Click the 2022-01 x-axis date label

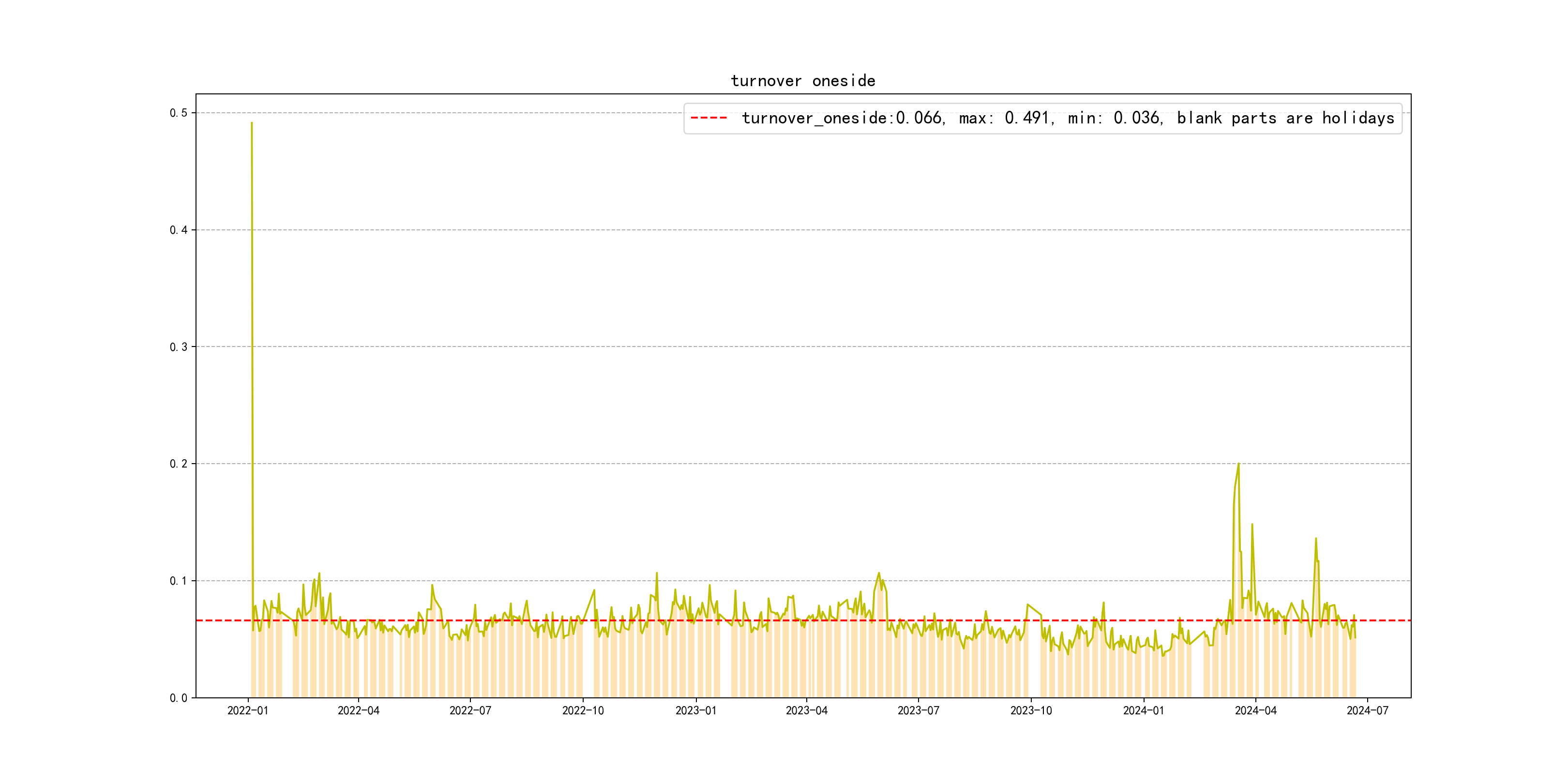[x=248, y=710]
